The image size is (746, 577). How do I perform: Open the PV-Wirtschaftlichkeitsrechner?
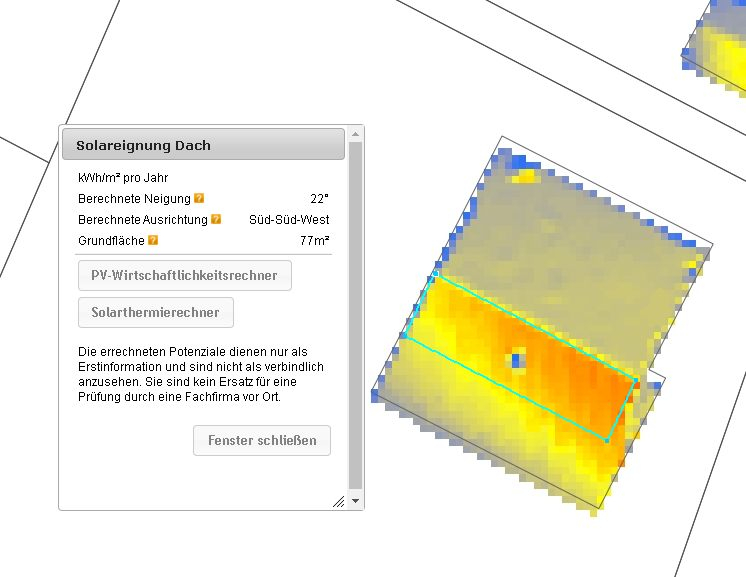coord(184,276)
